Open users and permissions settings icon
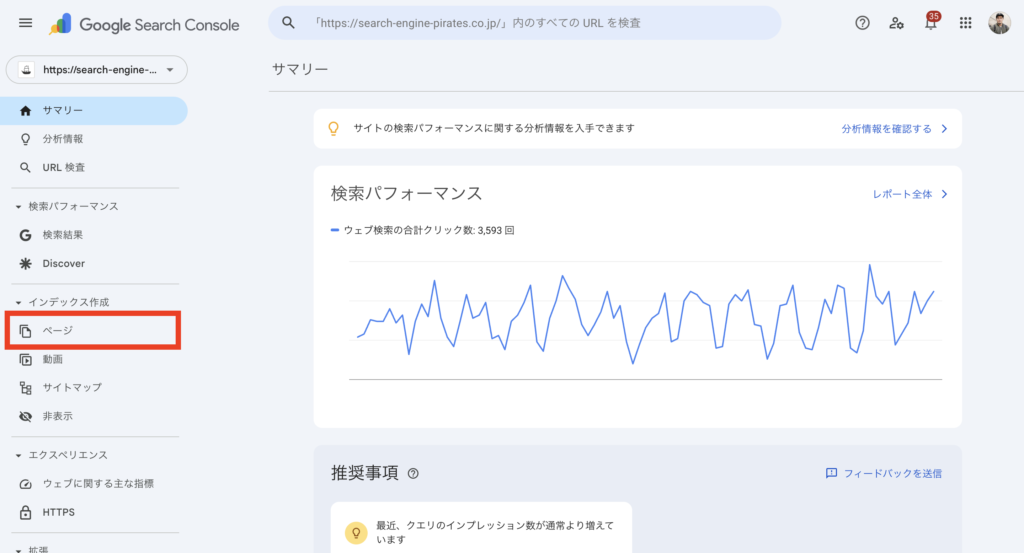This screenshot has height=553, width=1024. point(896,23)
